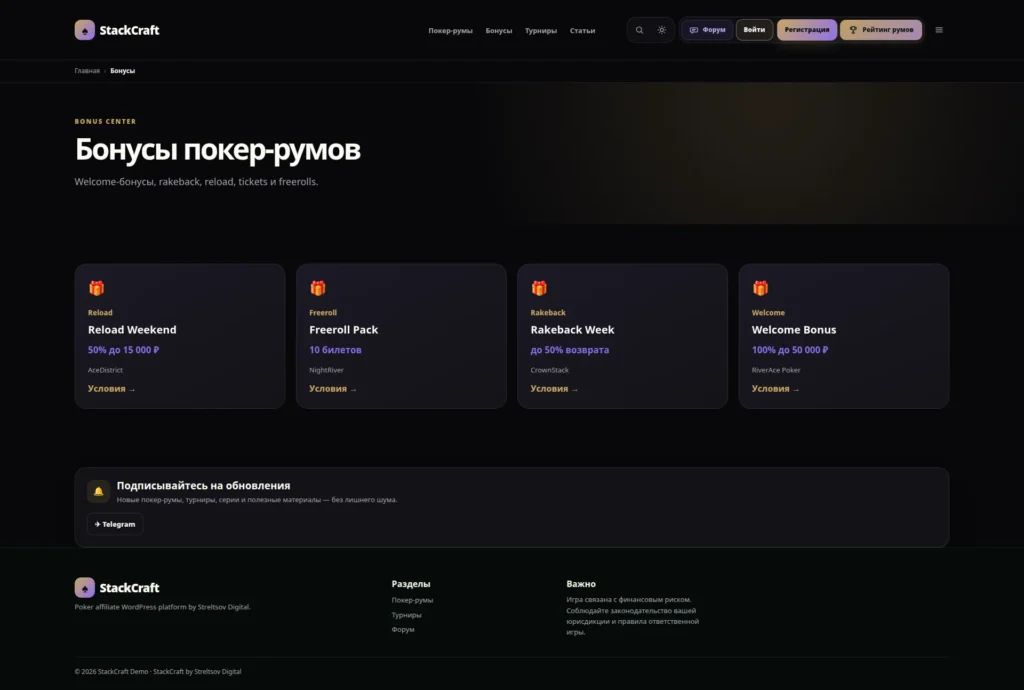Open Условия link on Rakeback Week card
The image size is (1024, 690).
point(554,389)
